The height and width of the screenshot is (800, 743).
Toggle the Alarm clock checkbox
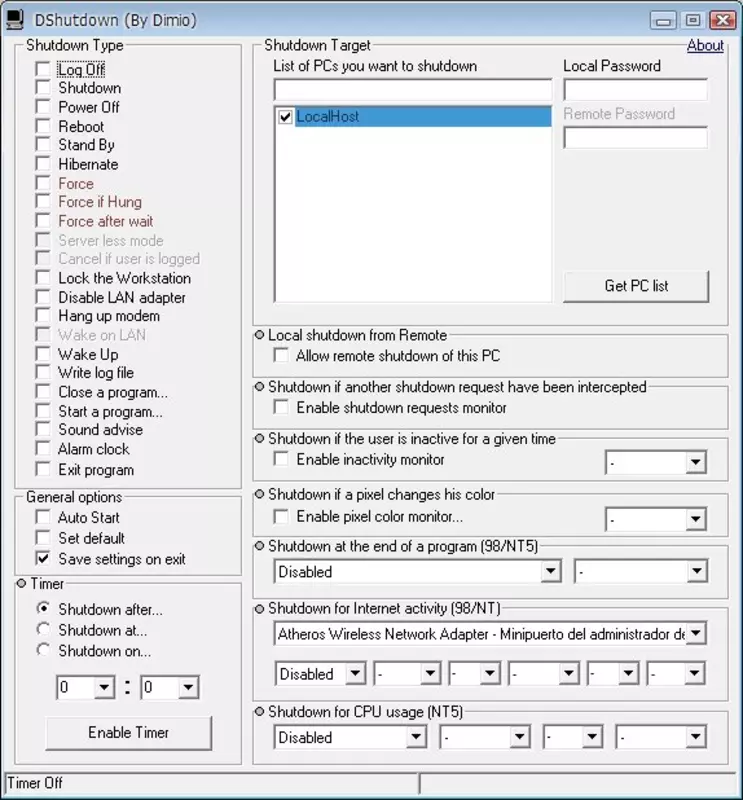43,449
